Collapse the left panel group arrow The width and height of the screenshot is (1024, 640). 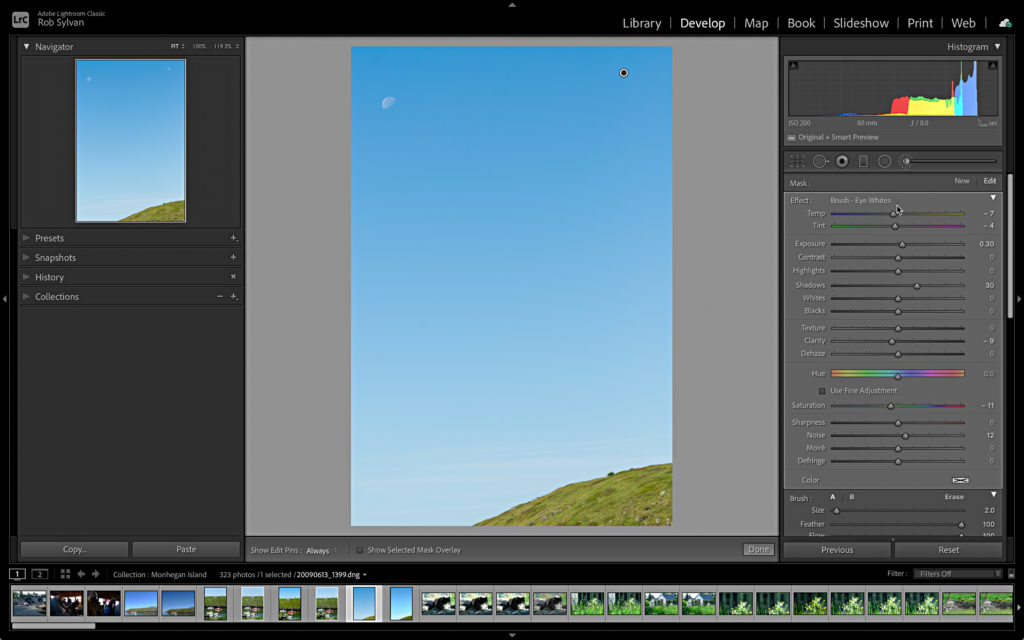(x=5, y=298)
